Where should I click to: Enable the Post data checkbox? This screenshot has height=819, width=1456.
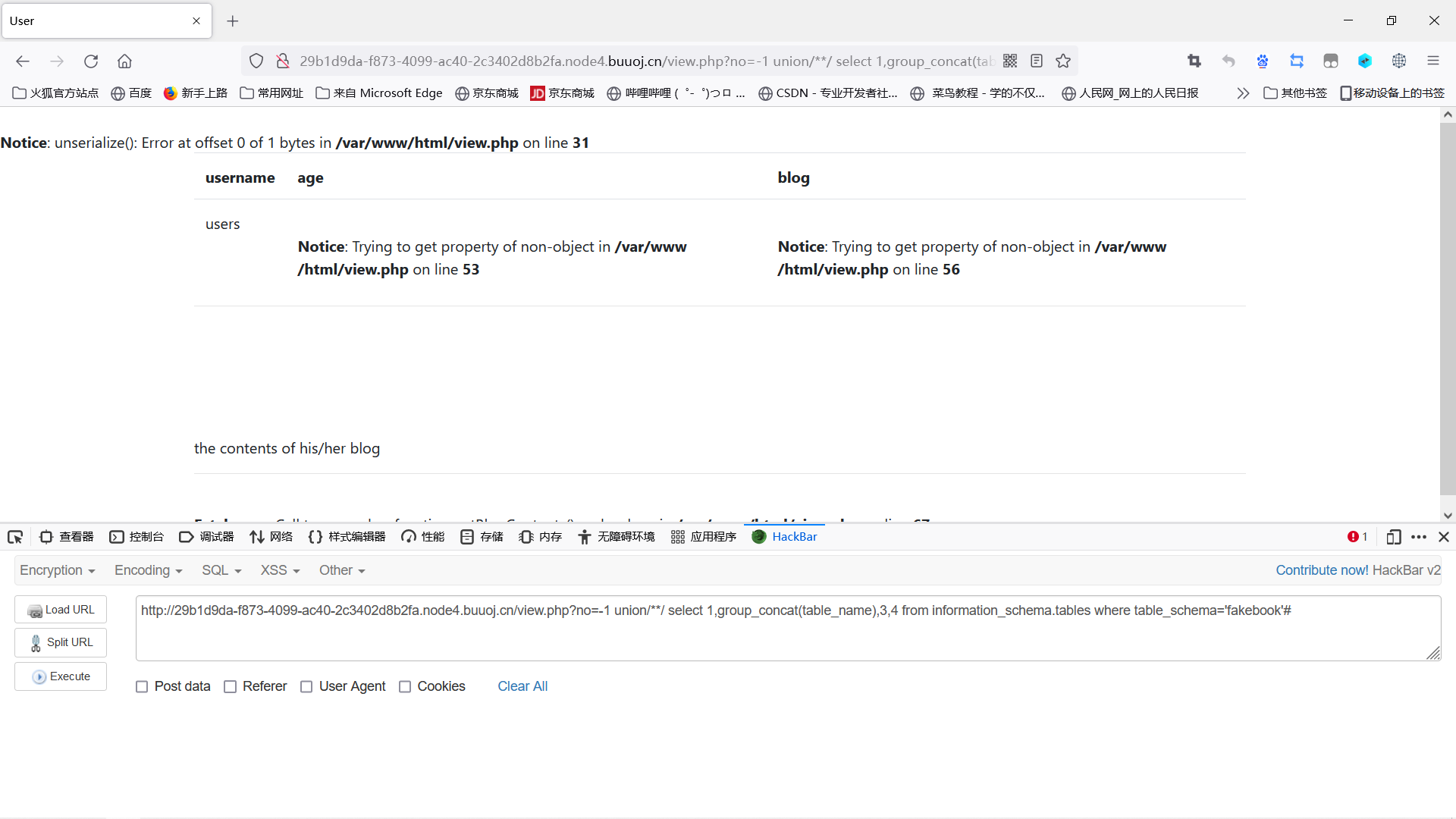142,687
